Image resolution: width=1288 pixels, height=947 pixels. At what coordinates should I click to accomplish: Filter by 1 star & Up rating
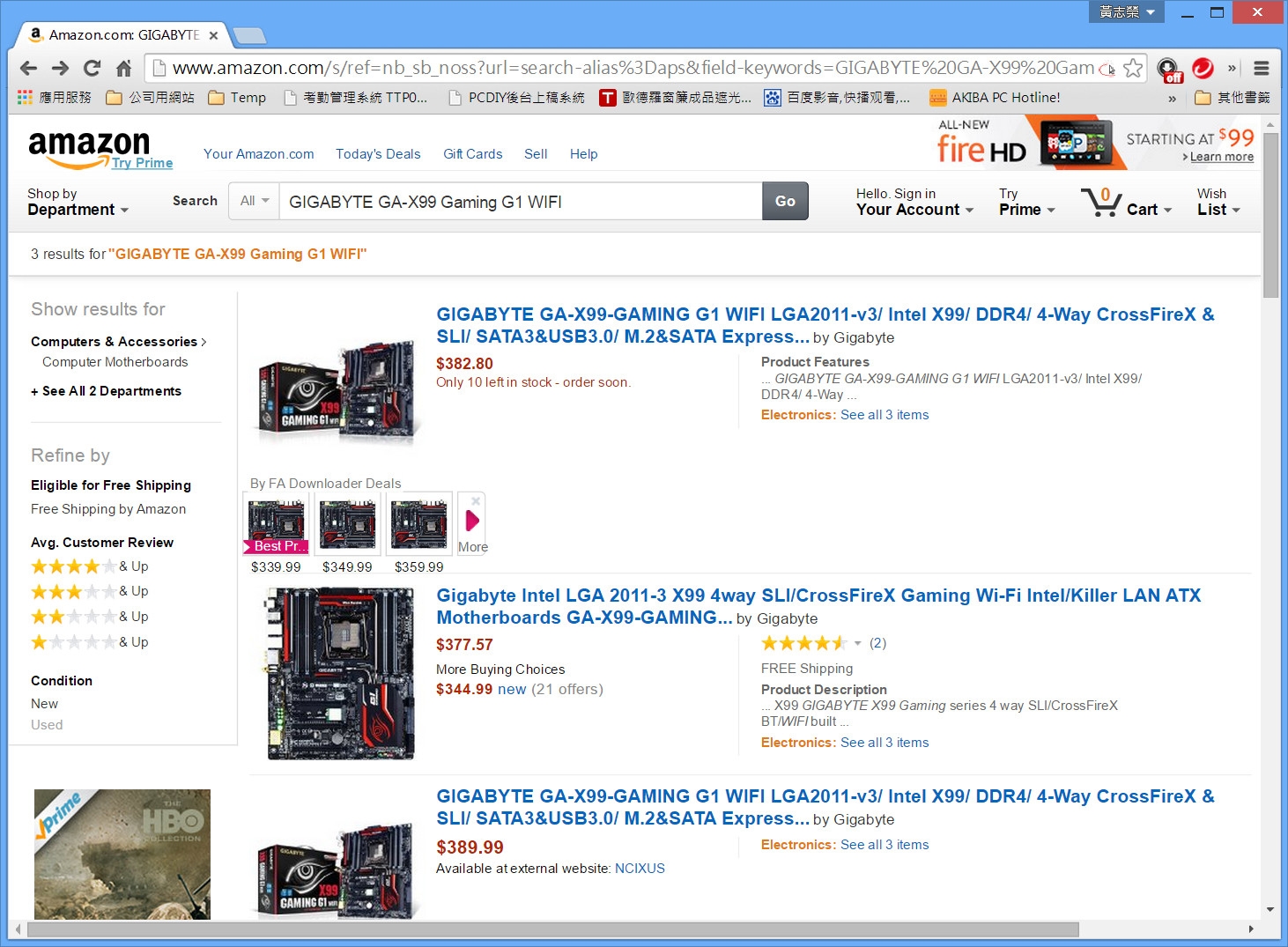tap(89, 642)
